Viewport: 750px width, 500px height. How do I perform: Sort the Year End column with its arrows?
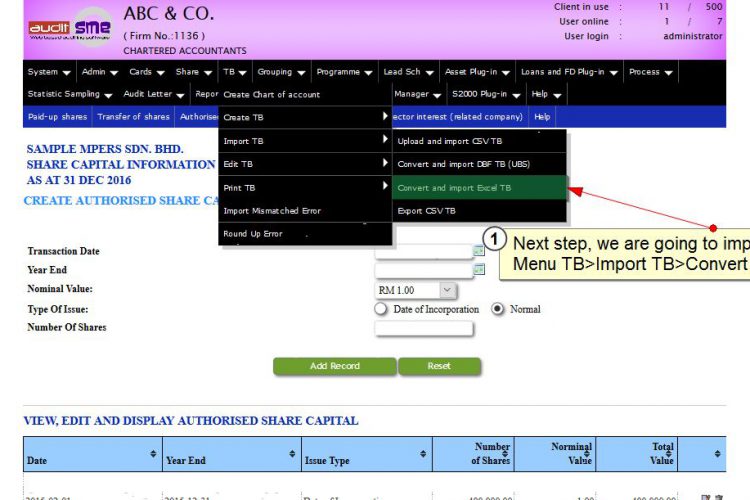click(x=292, y=454)
